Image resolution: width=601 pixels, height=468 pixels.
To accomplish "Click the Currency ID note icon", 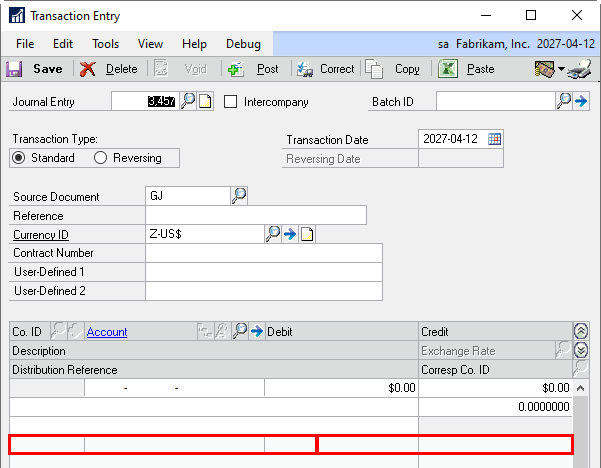I will [307, 233].
